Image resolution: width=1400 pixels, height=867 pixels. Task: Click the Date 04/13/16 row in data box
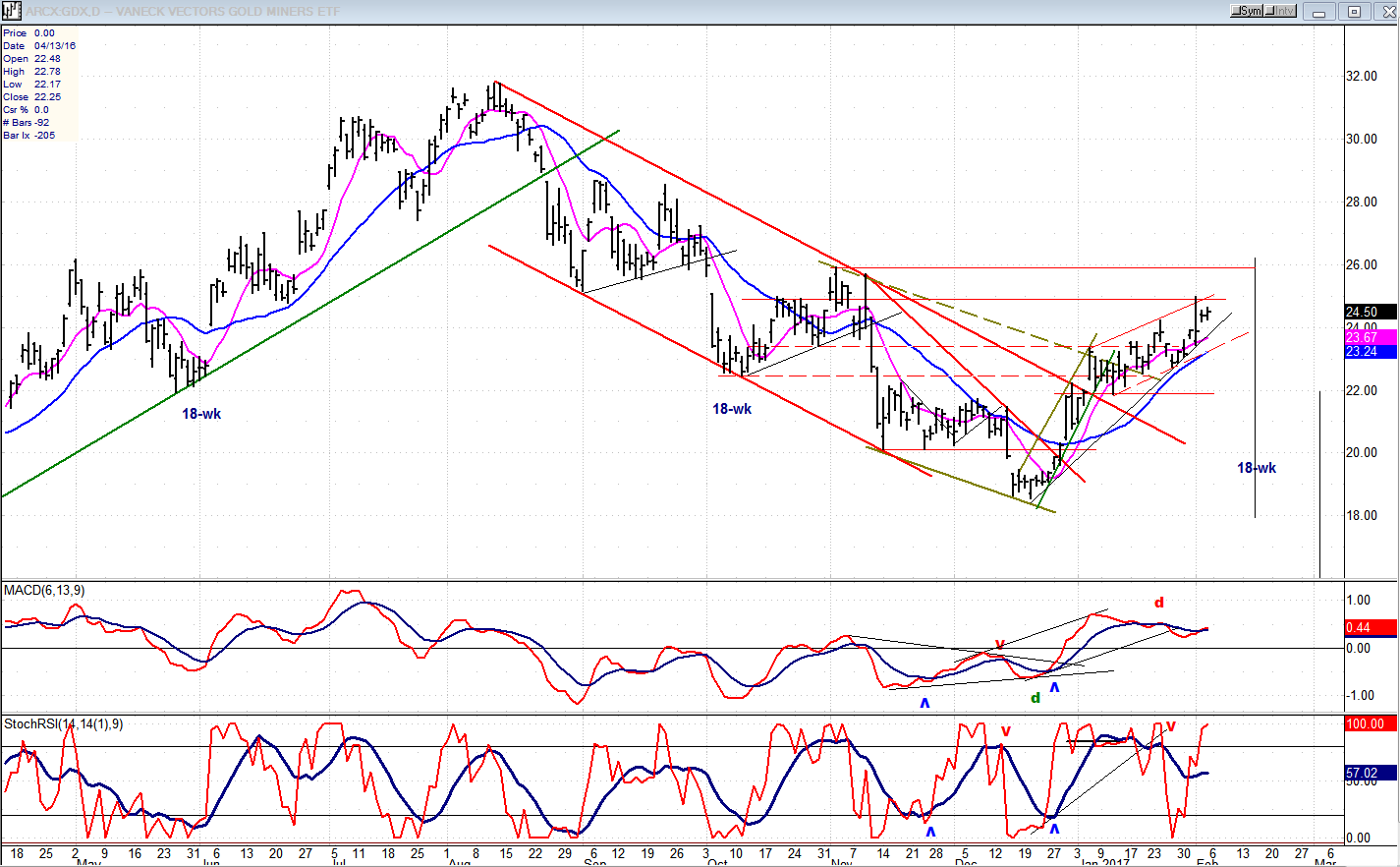(39, 46)
